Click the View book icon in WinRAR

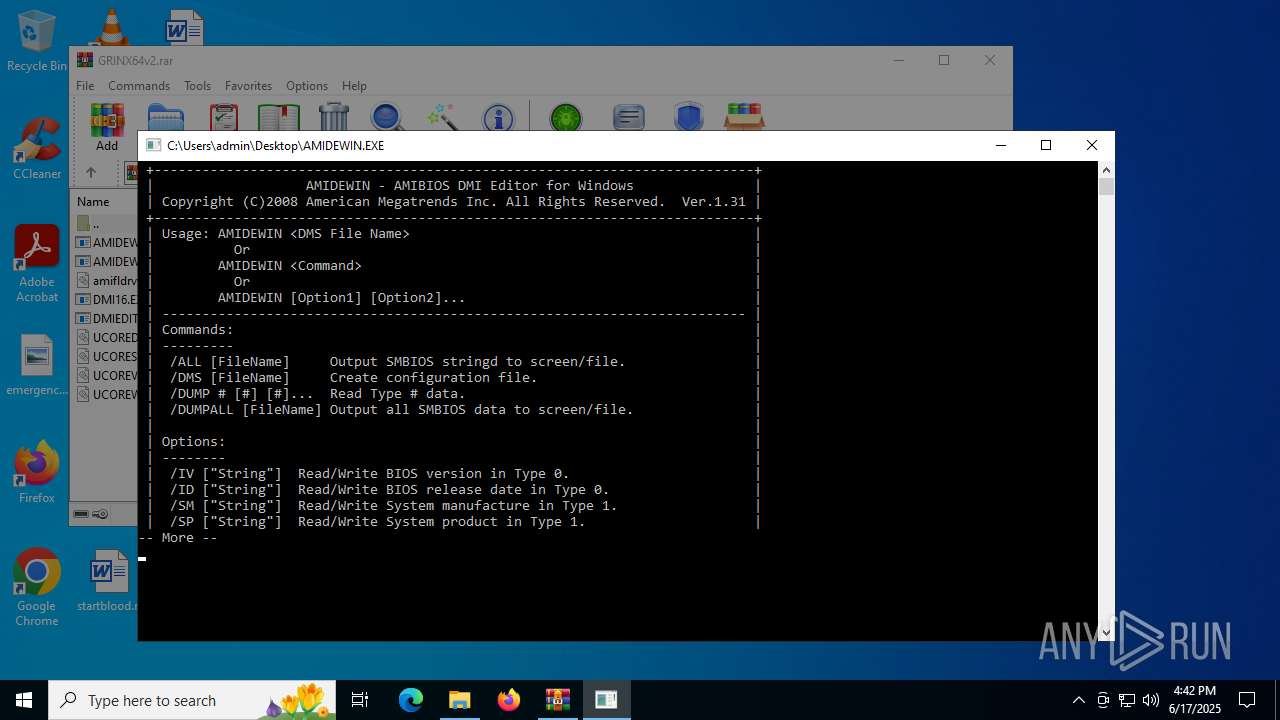pyautogui.click(x=279, y=118)
